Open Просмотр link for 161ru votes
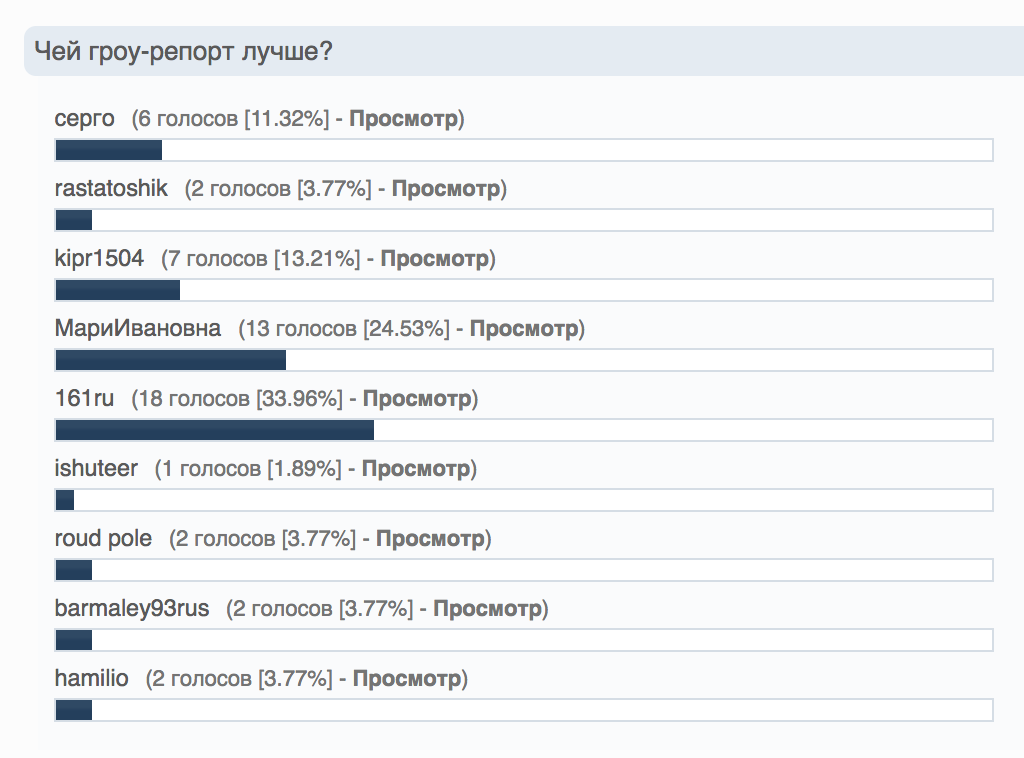1024x758 pixels. (417, 398)
